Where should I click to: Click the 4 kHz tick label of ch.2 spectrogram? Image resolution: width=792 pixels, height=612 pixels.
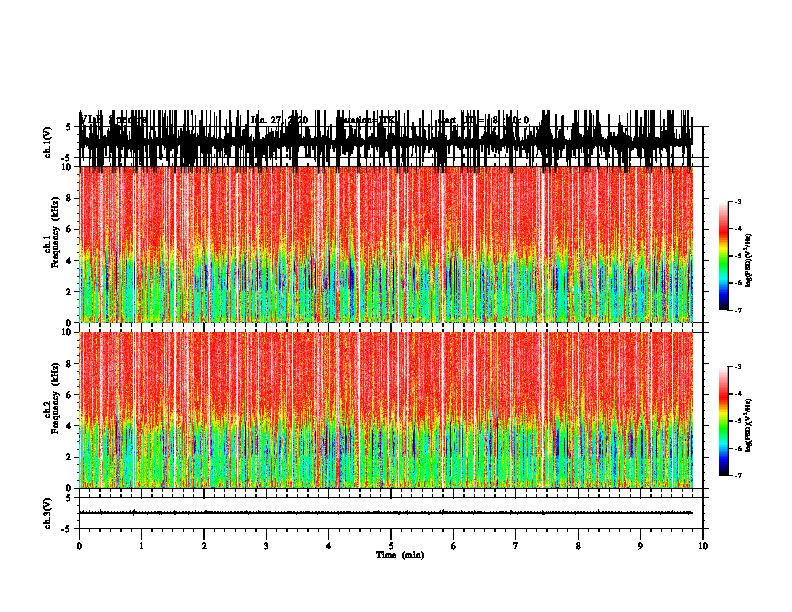(x=69, y=426)
